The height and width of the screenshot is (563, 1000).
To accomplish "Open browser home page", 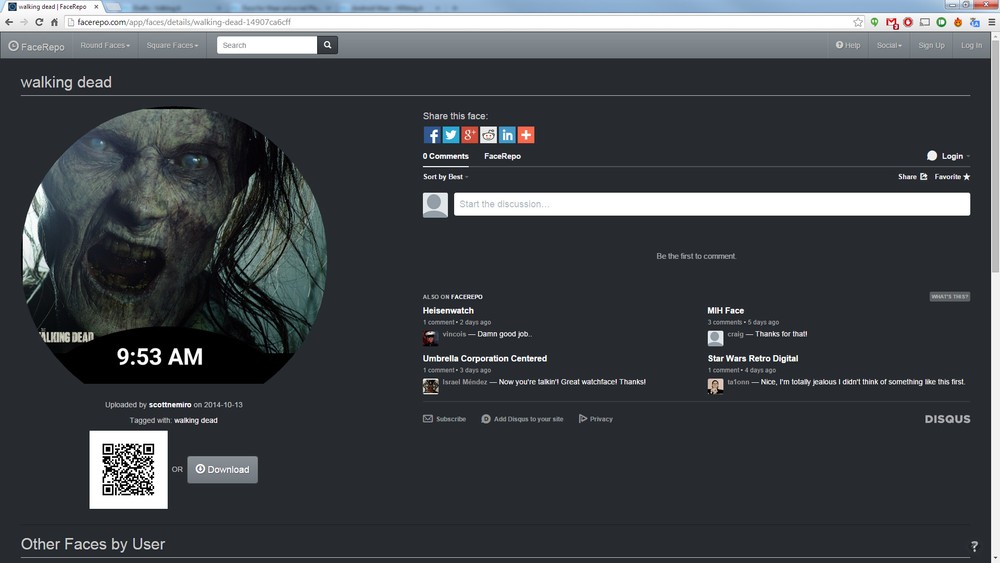I will coord(54,22).
